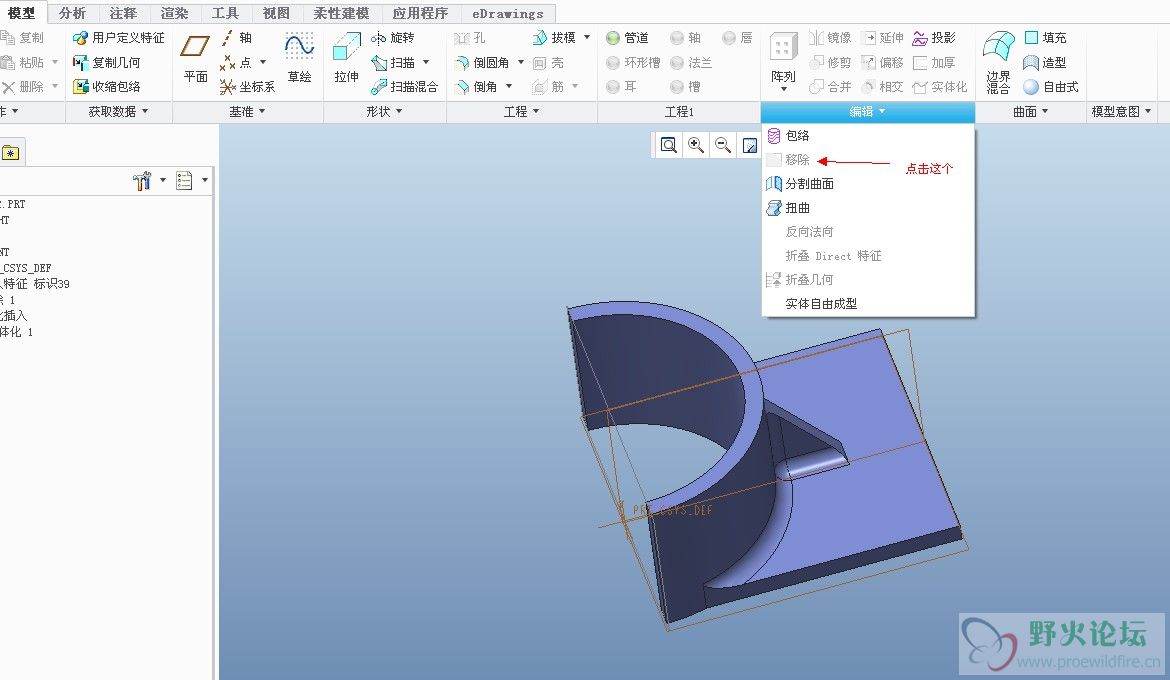Click the zoom in icon
Image resolution: width=1170 pixels, height=680 pixels.
coord(695,145)
